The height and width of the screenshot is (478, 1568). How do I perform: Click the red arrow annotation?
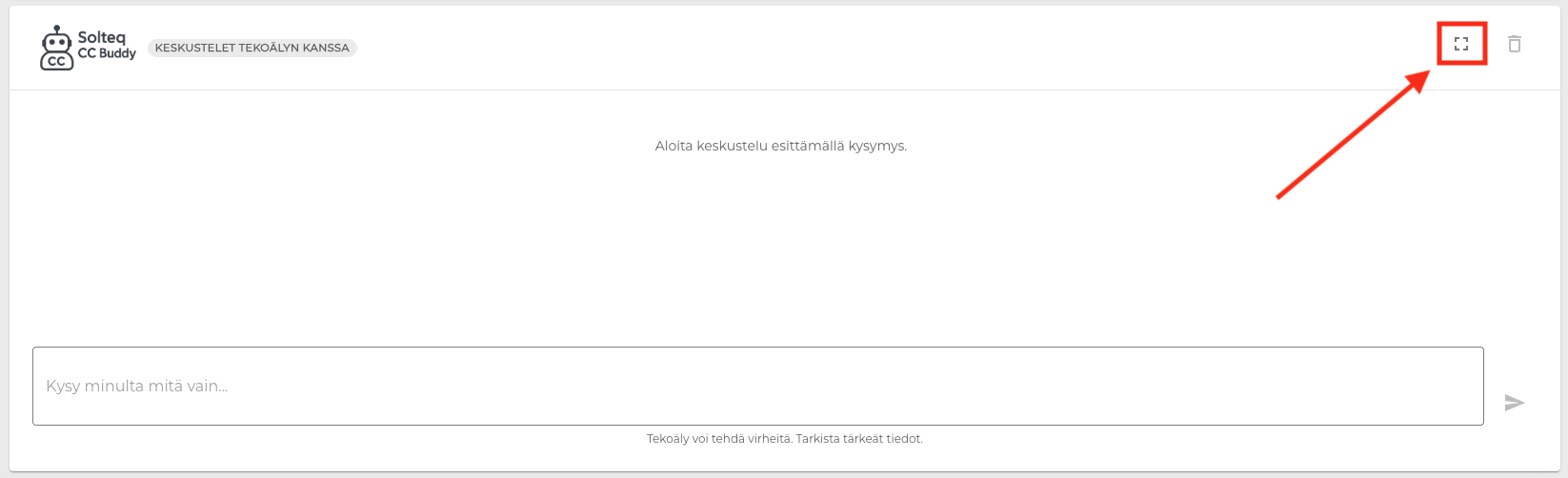pos(1353,133)
